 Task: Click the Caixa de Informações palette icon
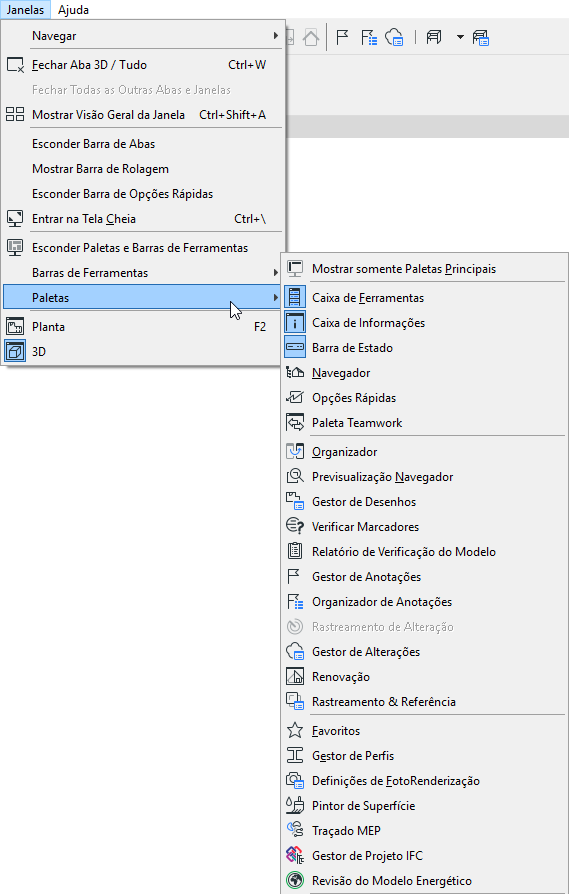[295, 323]
